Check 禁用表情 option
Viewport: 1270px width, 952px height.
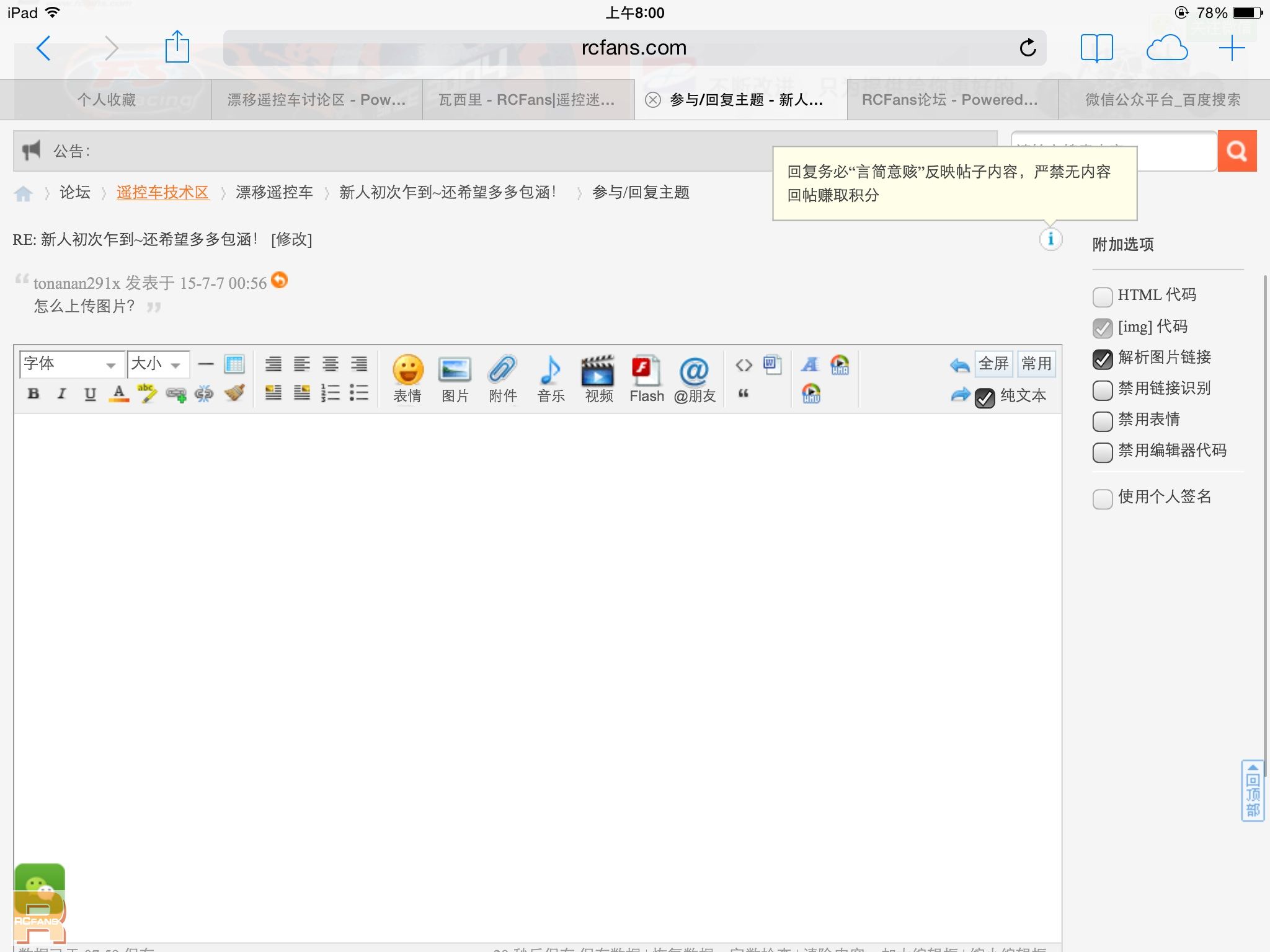(1103, 421)
